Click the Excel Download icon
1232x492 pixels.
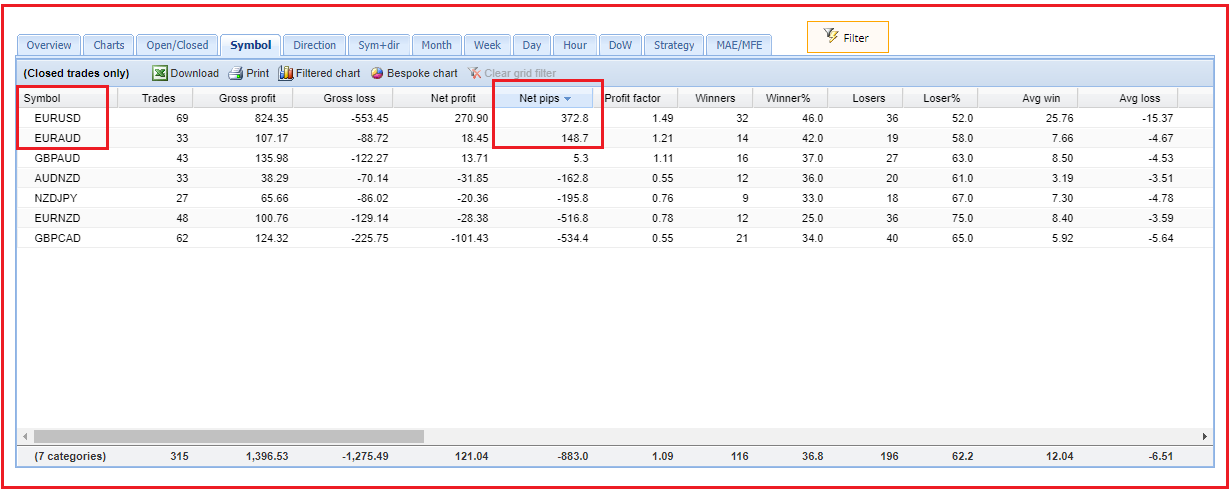click(x=160, y=73)
